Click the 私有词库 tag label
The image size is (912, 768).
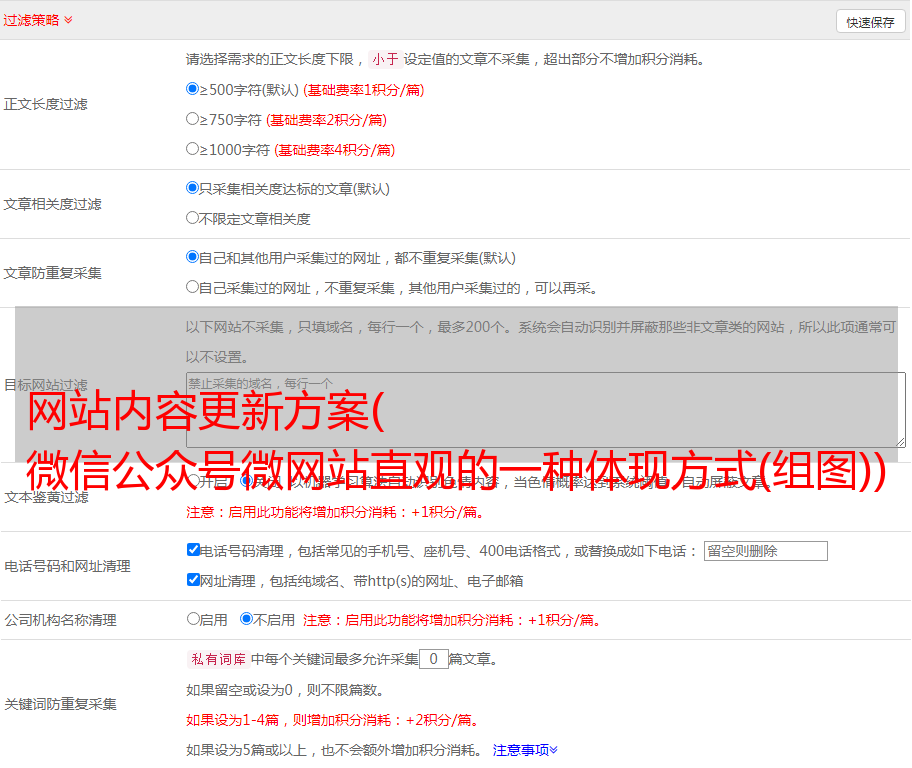coord(217,659)
